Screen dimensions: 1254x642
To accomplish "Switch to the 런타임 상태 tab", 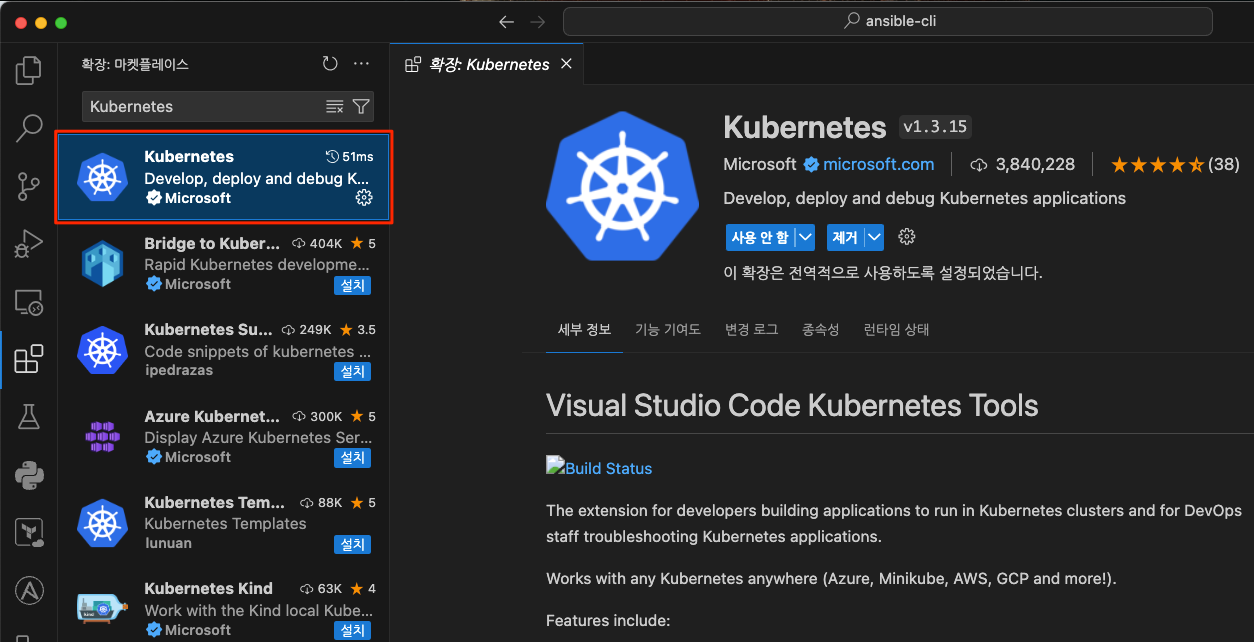I will pos(896,329).
